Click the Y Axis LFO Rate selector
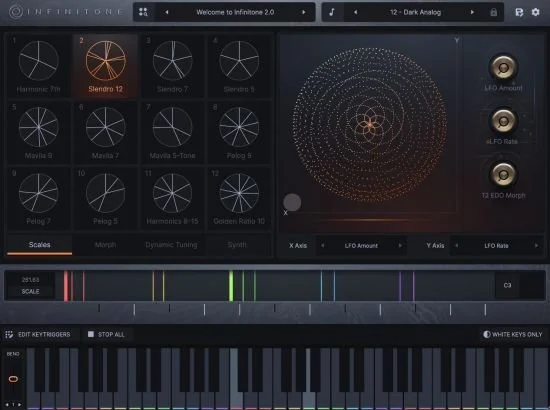 (496, 246)
